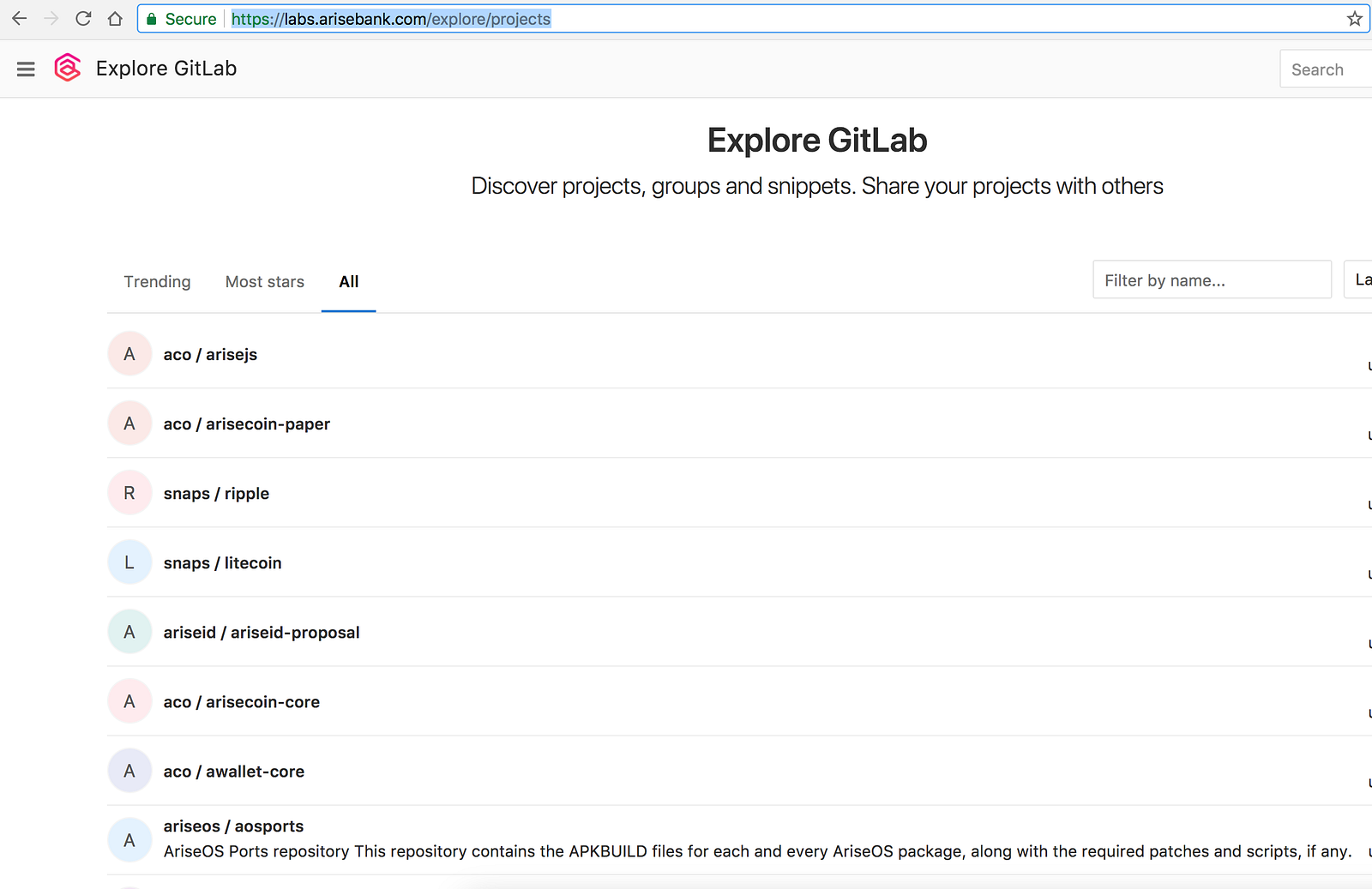Click the browser forward arrow

coord(51,18)
